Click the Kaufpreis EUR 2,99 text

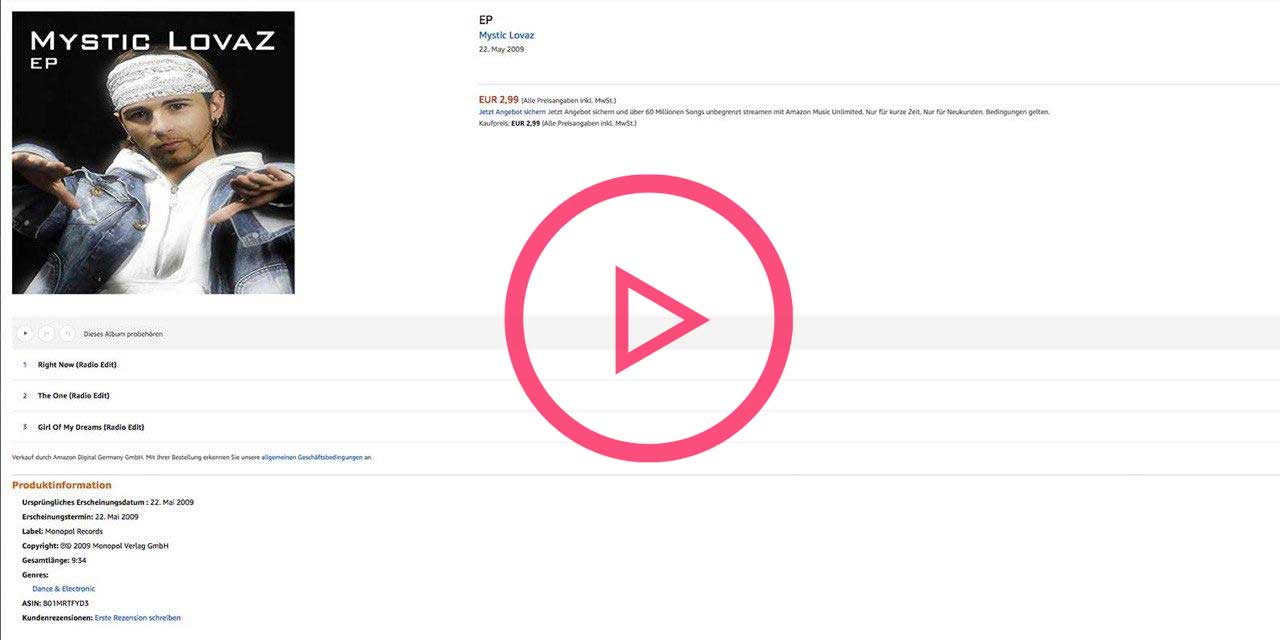tap(525, 123)
